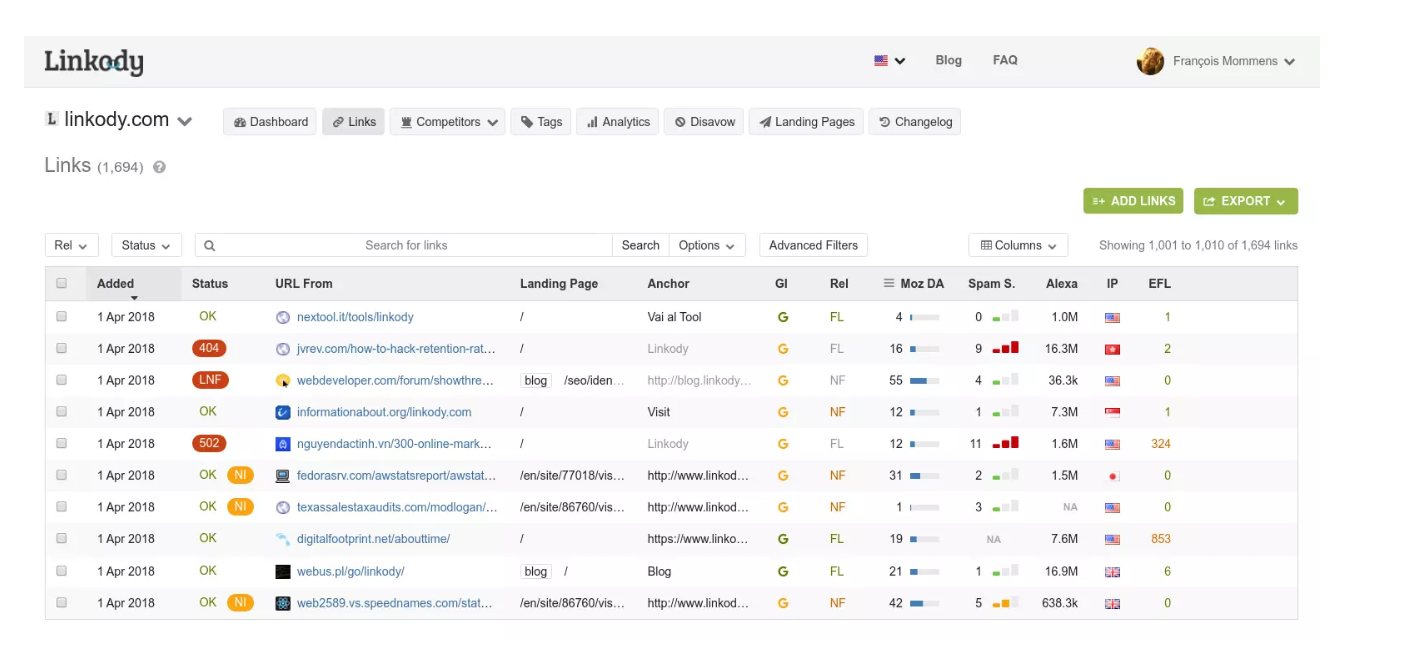Click the Moz DA bar for webdeveloper.com row

coord(924,381)
